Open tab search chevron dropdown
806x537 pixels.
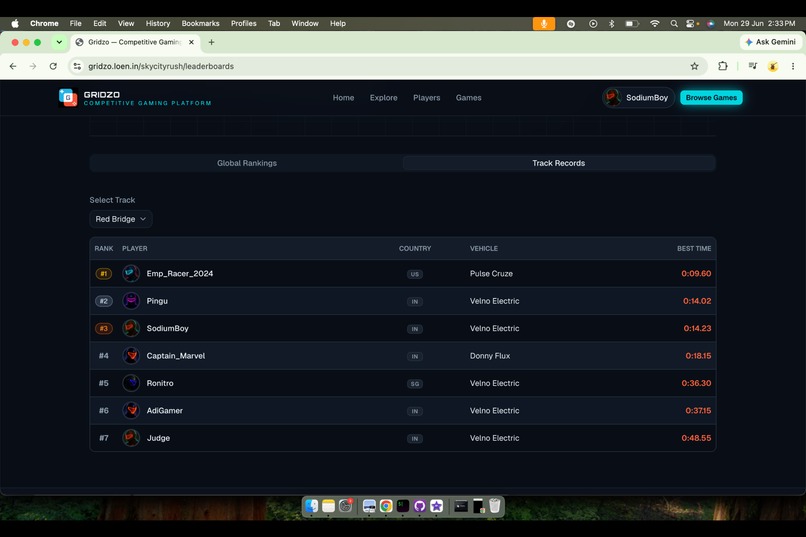coord(59,42)
